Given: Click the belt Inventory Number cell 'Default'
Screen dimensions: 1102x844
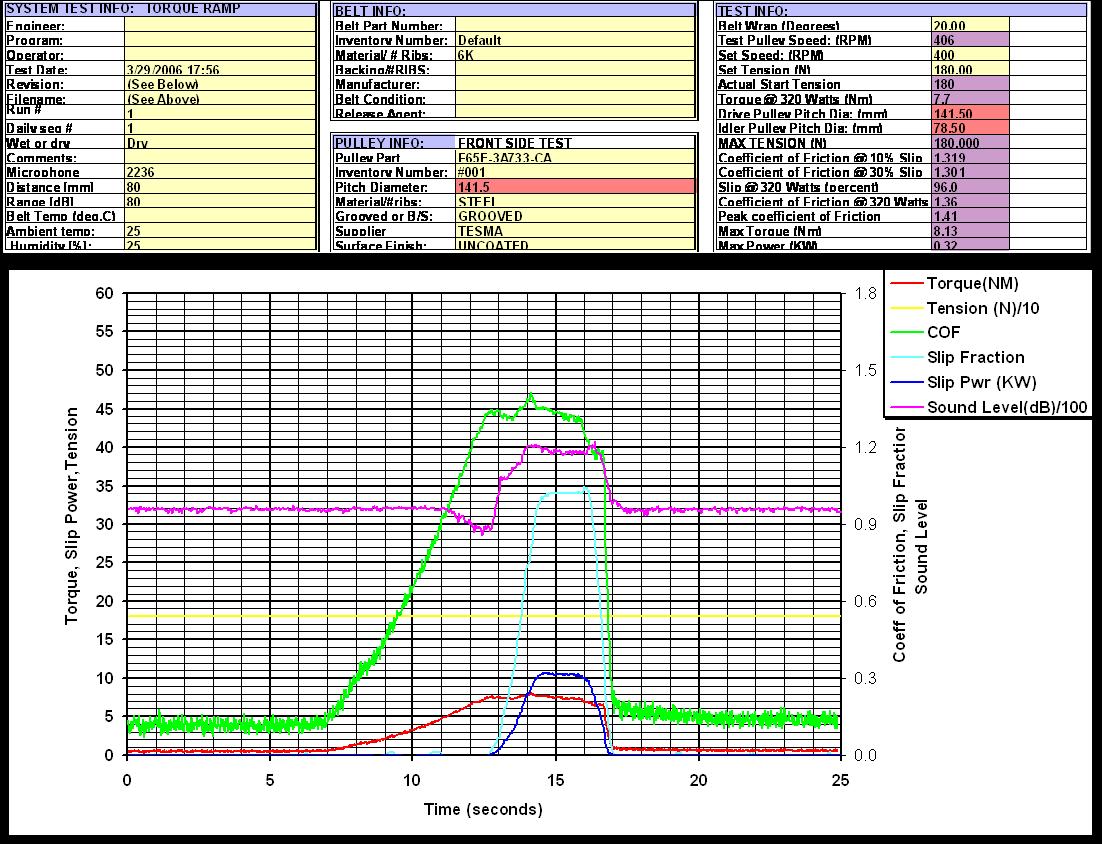Looking at the screenshot, I should tap(574, 41).
